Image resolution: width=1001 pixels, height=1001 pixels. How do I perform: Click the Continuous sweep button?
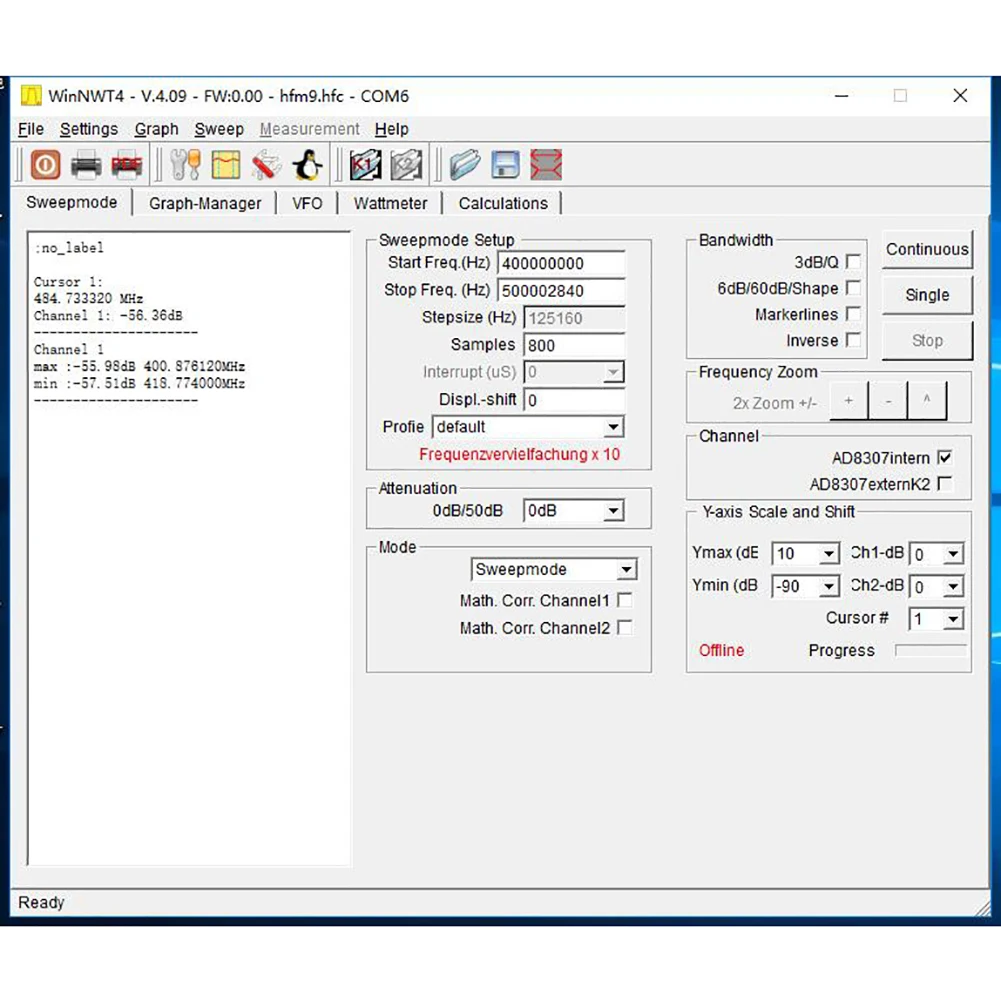tap(927, 249)
